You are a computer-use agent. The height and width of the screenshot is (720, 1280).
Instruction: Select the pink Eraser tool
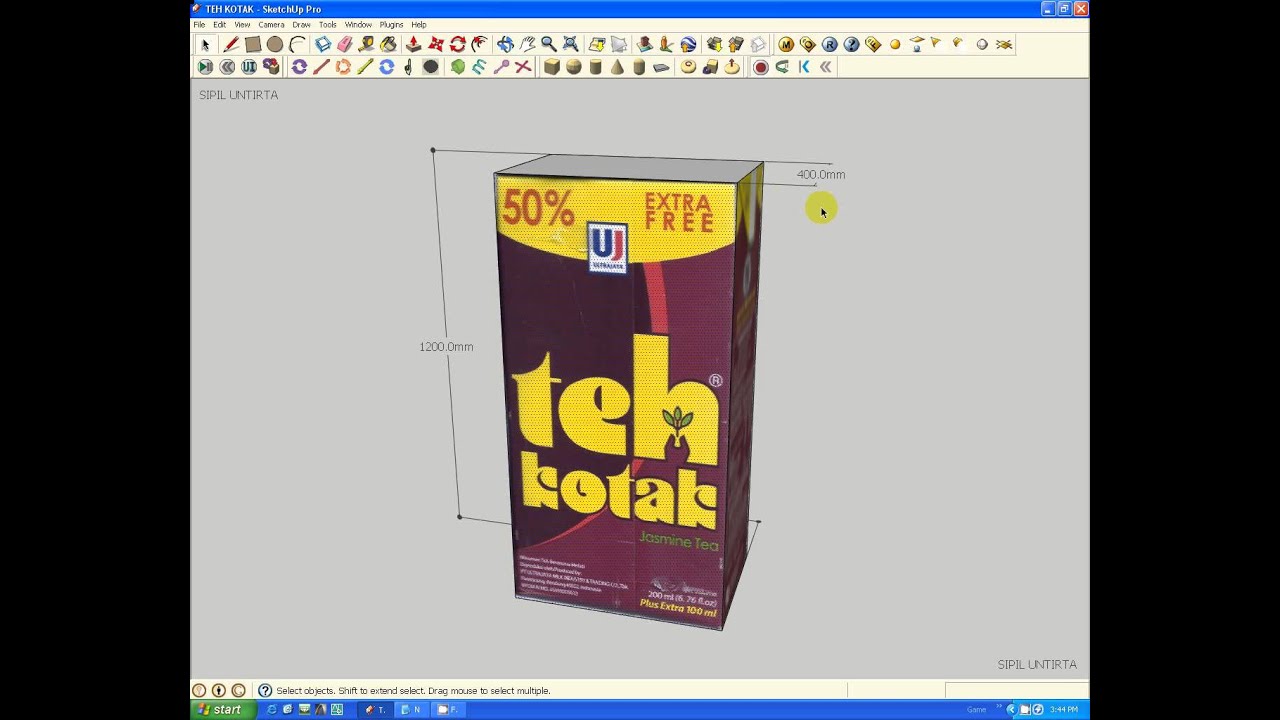coord(345,44)
